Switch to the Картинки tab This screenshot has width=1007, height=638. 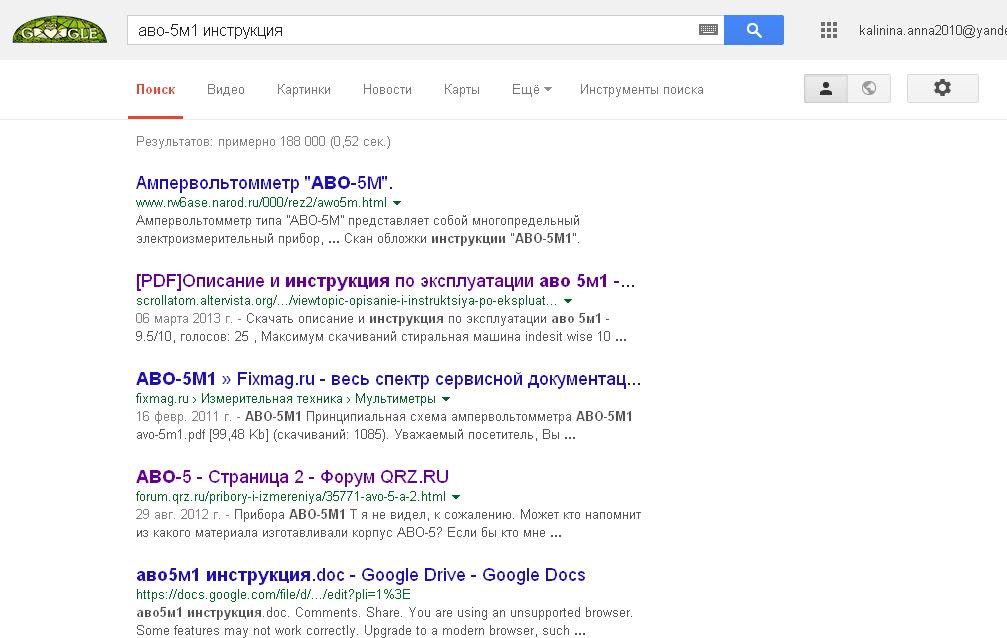303,90
